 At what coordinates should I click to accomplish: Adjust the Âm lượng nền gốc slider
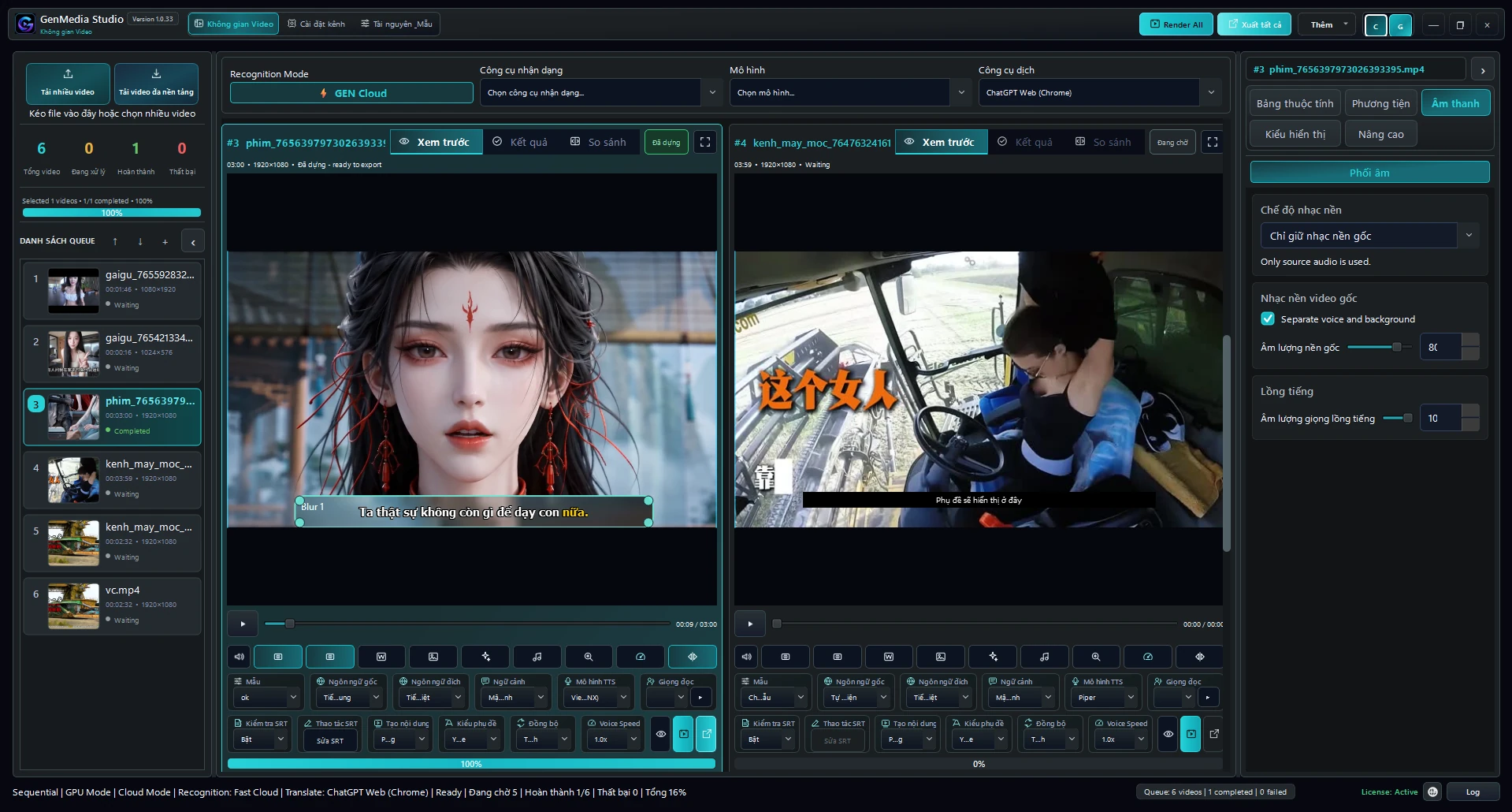(x=1379, y=347)
